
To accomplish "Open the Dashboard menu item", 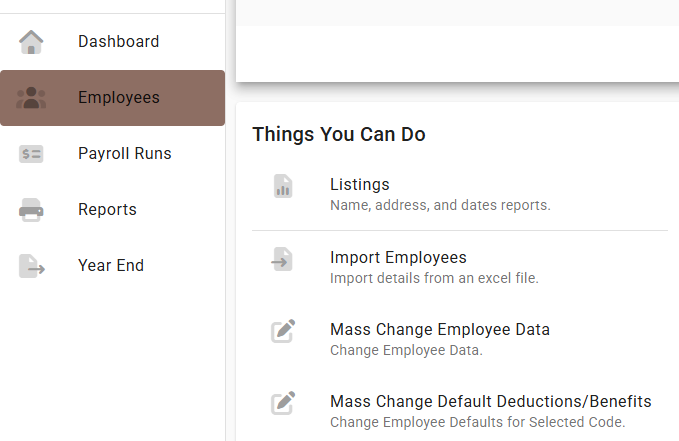I will 118,42.
